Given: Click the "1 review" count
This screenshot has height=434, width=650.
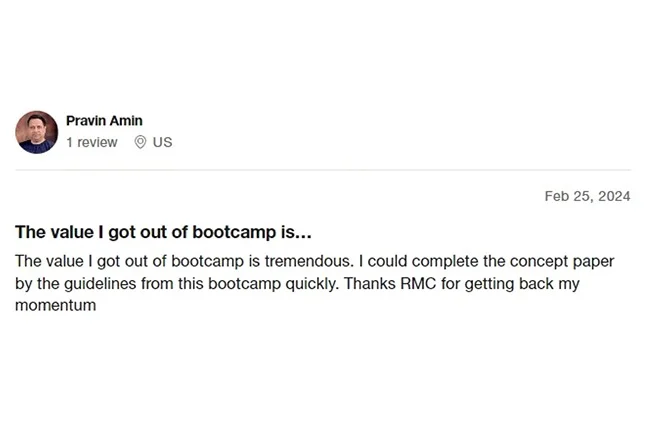Looking at the screenshot, I should pos(92,142).
